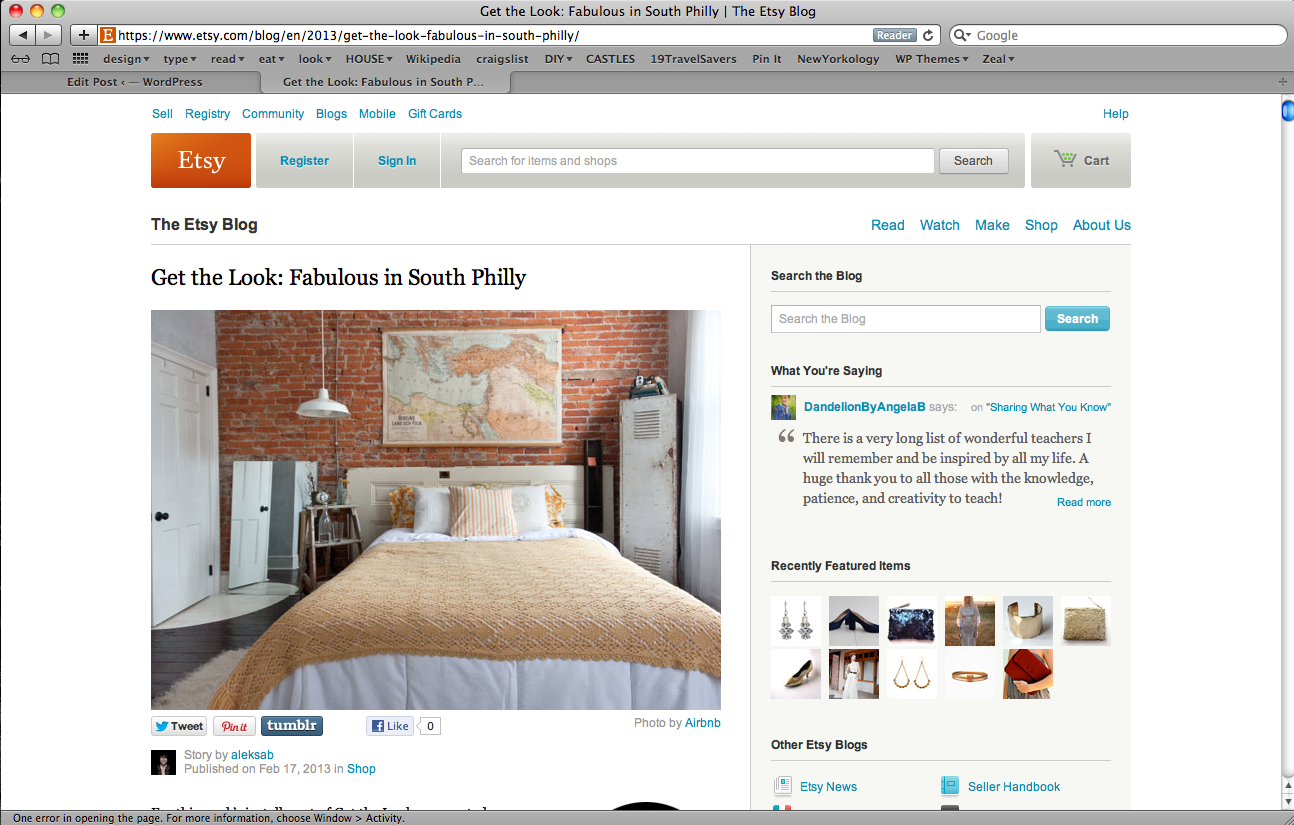
Task: Open the Watch blog section
Action: point(939,225)
